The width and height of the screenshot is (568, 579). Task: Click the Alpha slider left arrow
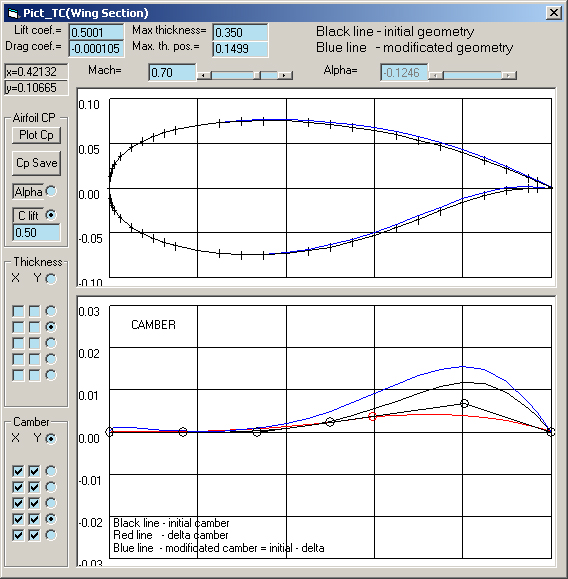point(436,75)
